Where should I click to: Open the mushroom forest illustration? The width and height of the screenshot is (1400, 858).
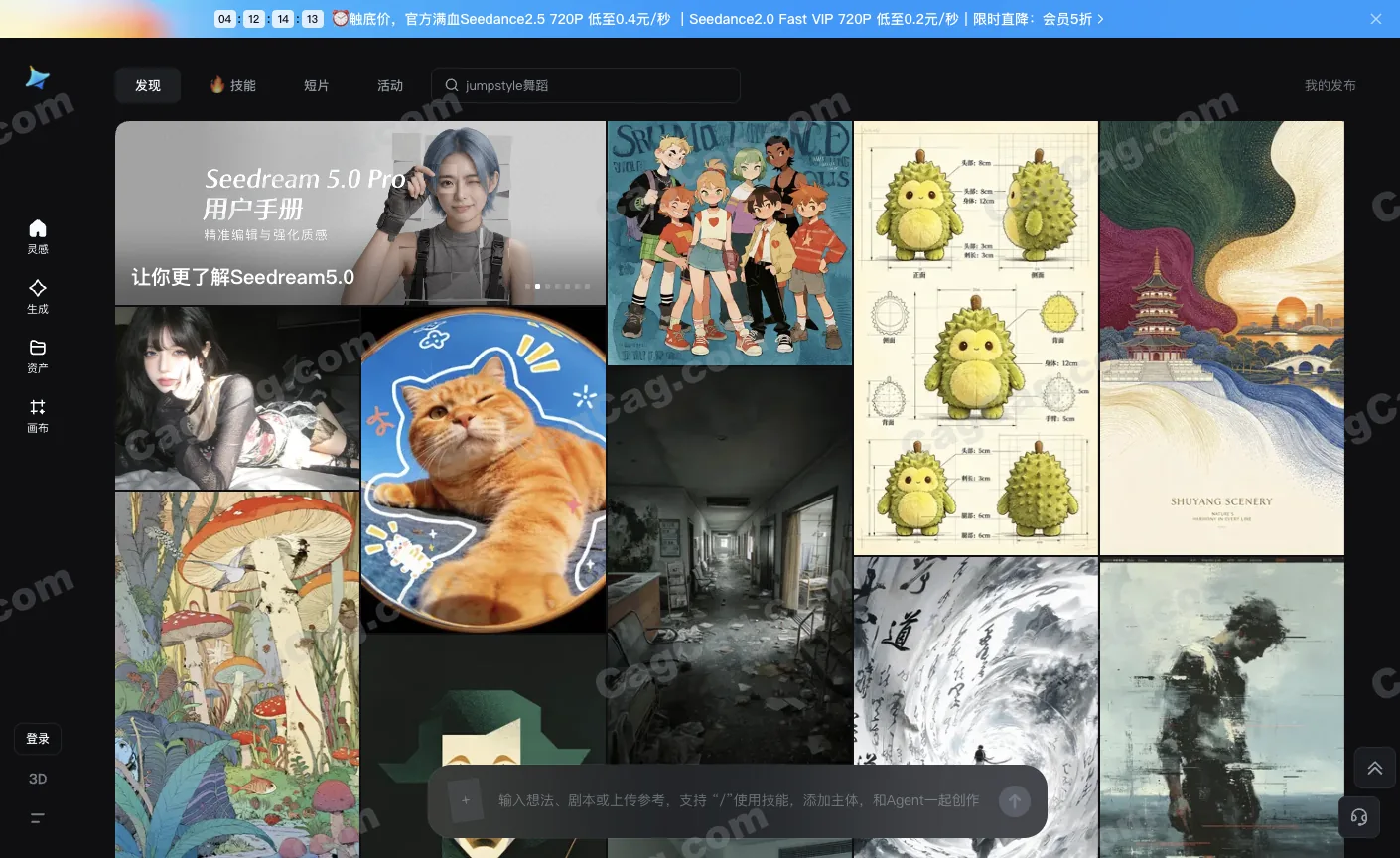(237, 674)
